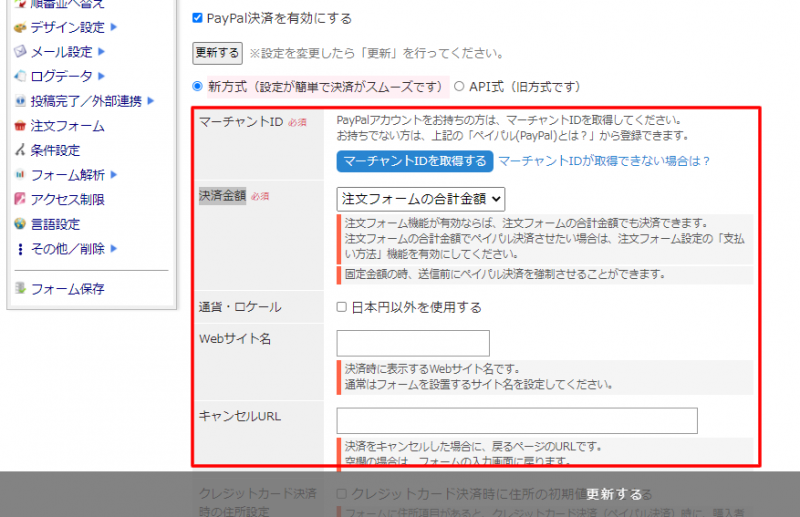Click the basket icon beside 注文フォーム
The height and width of the screenshot is (517, 800).
coord(20,126)
